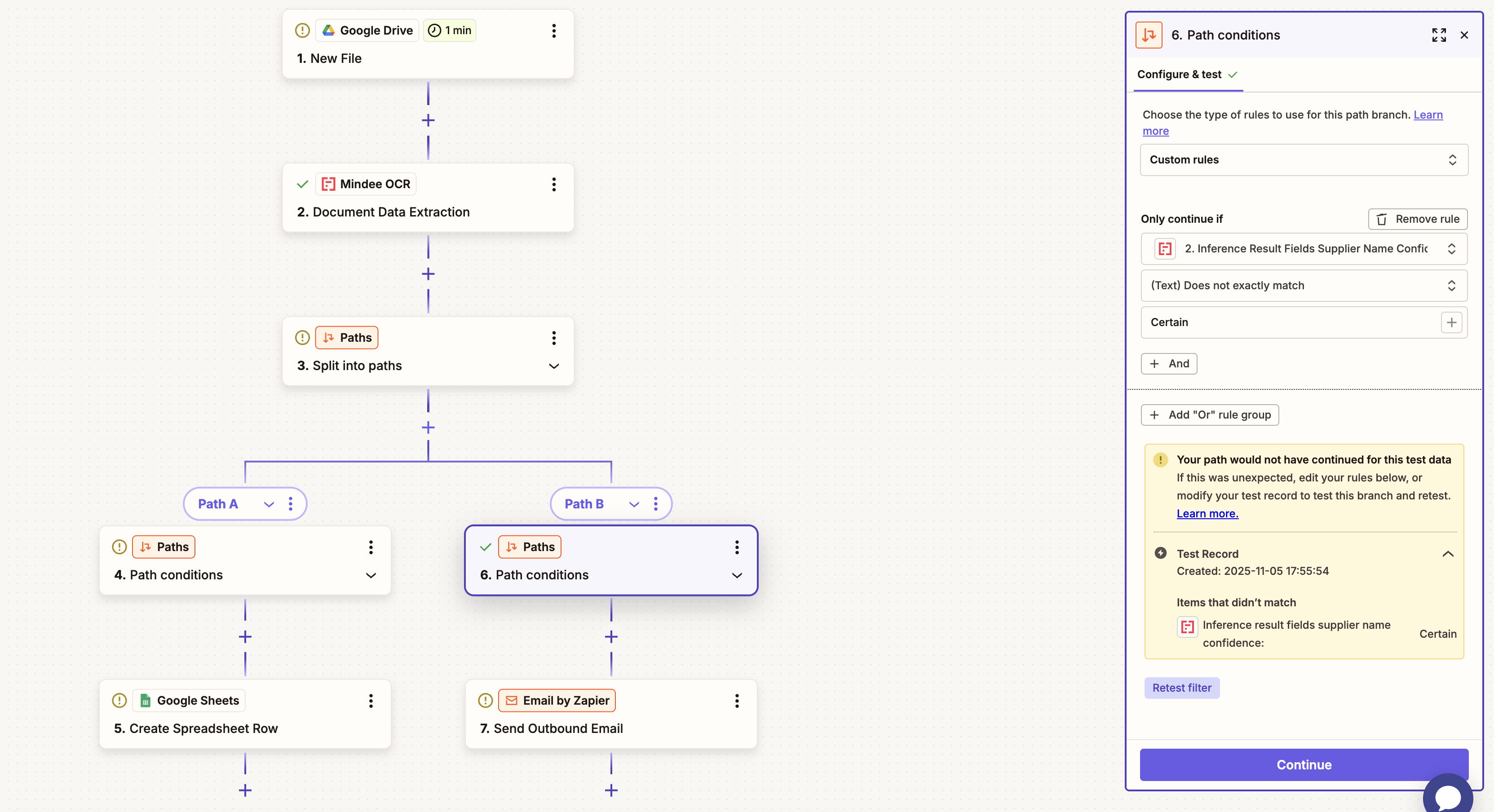Expand step 3 Split into paths chevron
1494x812 pixels.
[553, 366]
